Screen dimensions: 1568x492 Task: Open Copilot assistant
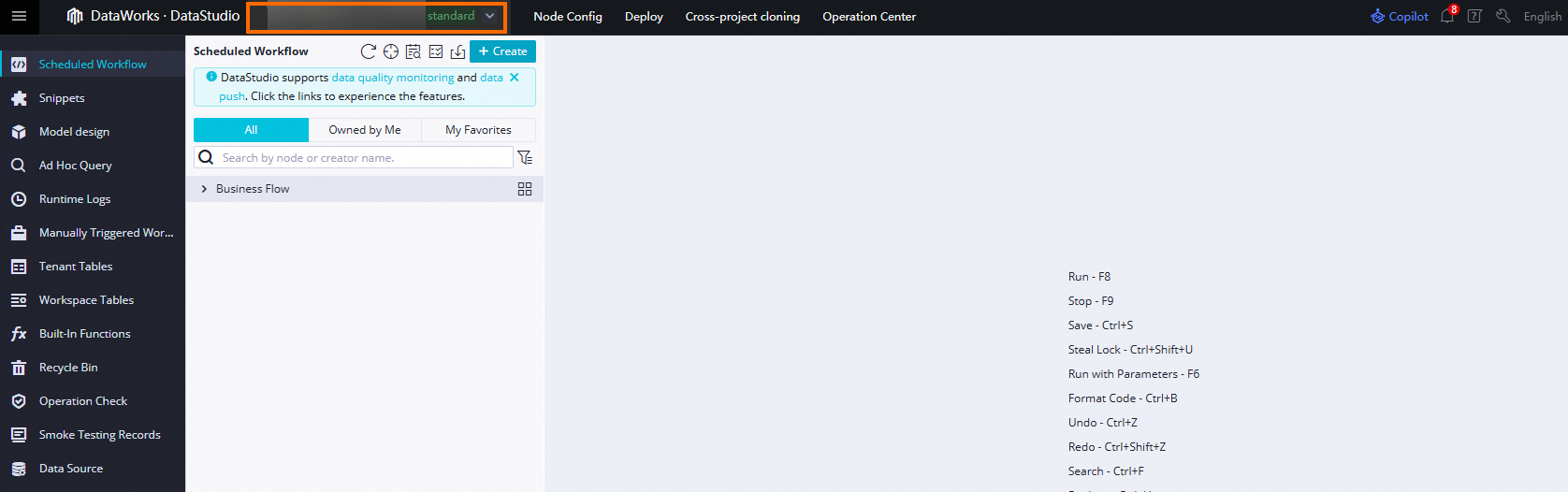point(1400,16)
